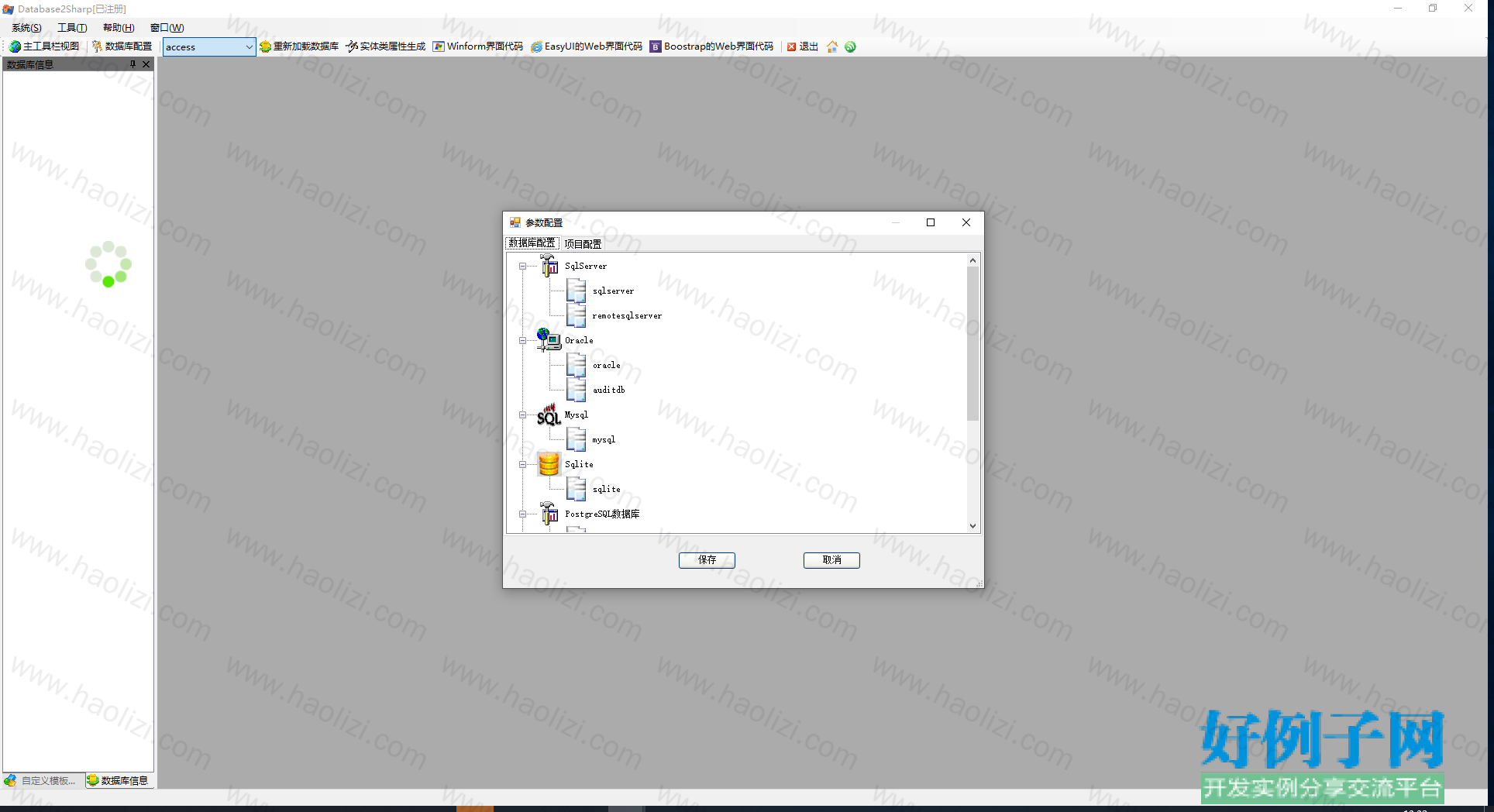The height and width of the screenshot is (812, 1494).
Task: Select the auditdb connection label
Action: click(608, 391)
